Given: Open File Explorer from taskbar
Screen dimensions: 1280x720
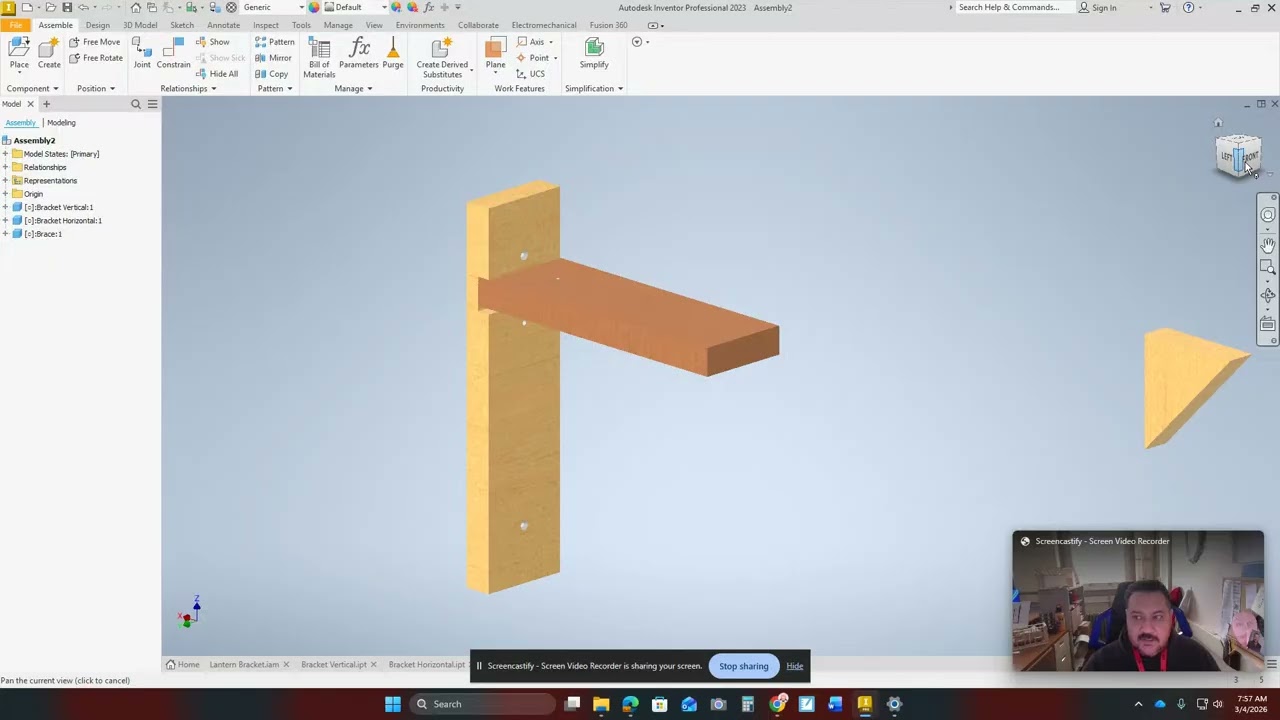Looking at the screenshot, I should [x=601, y=704].
